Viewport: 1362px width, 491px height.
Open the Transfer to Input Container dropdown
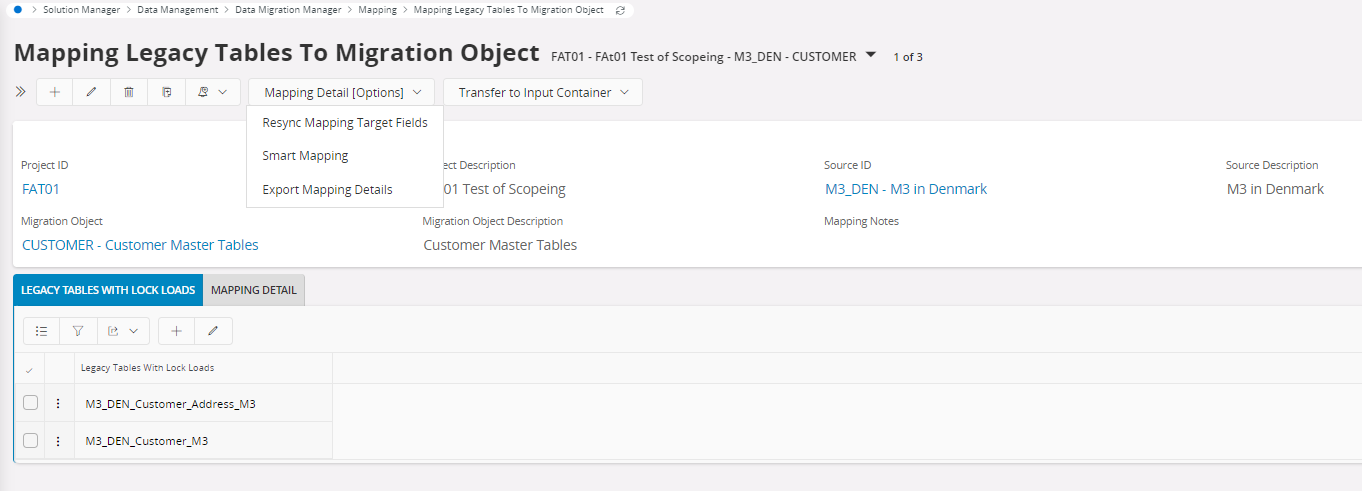[x=543, y=92]
